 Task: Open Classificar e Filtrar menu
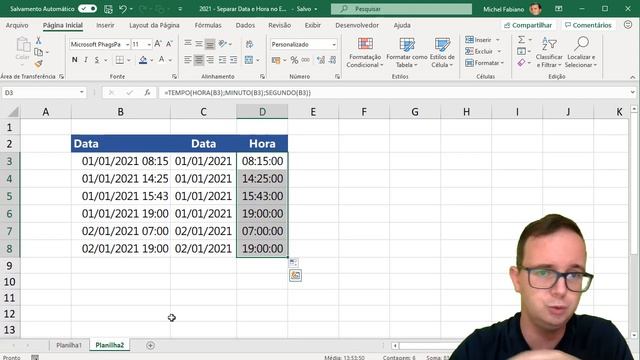click(549, 52)
